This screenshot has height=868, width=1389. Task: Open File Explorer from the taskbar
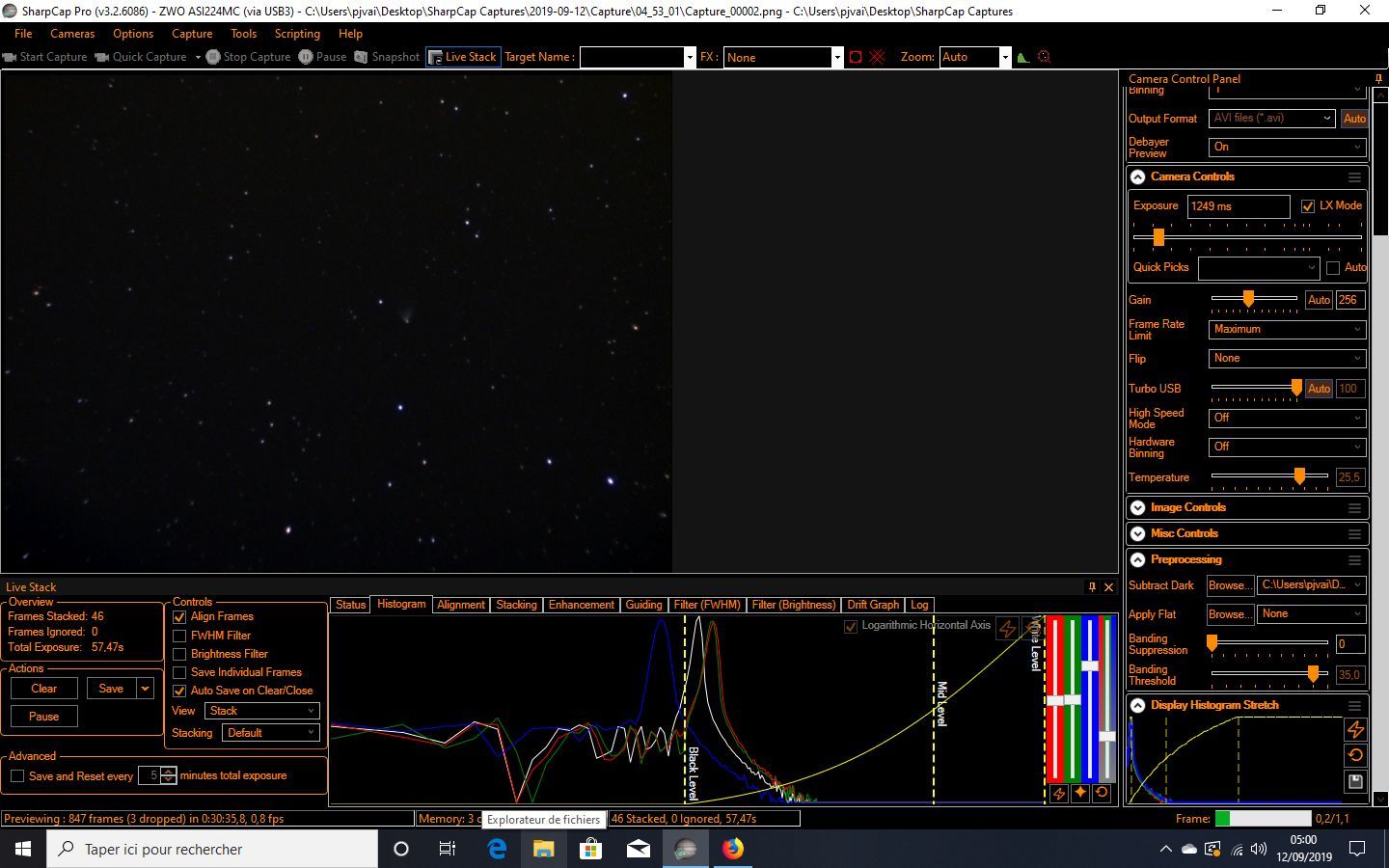coord(543,849)
